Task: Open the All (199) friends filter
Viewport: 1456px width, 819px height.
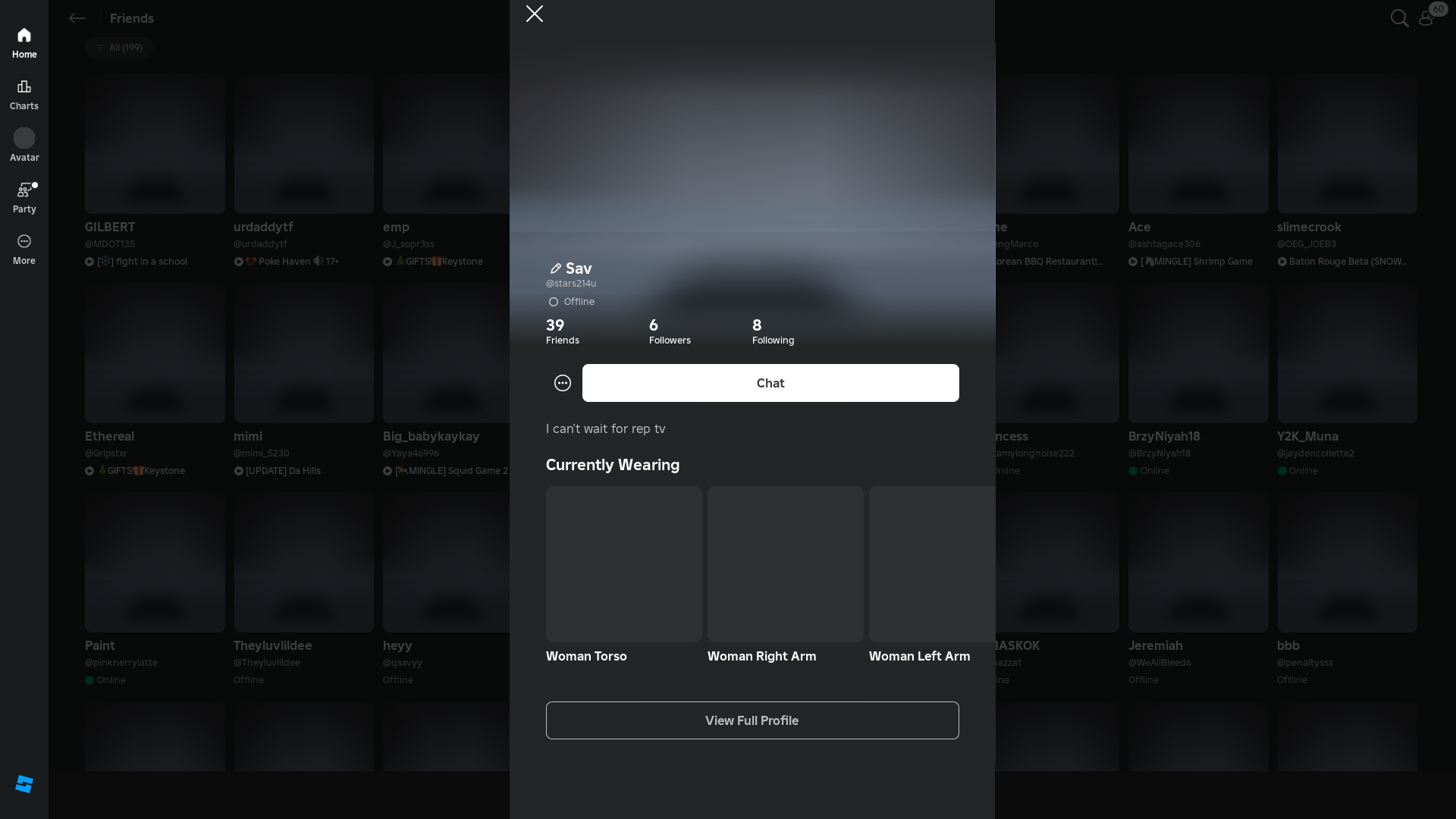Action: 119,48
